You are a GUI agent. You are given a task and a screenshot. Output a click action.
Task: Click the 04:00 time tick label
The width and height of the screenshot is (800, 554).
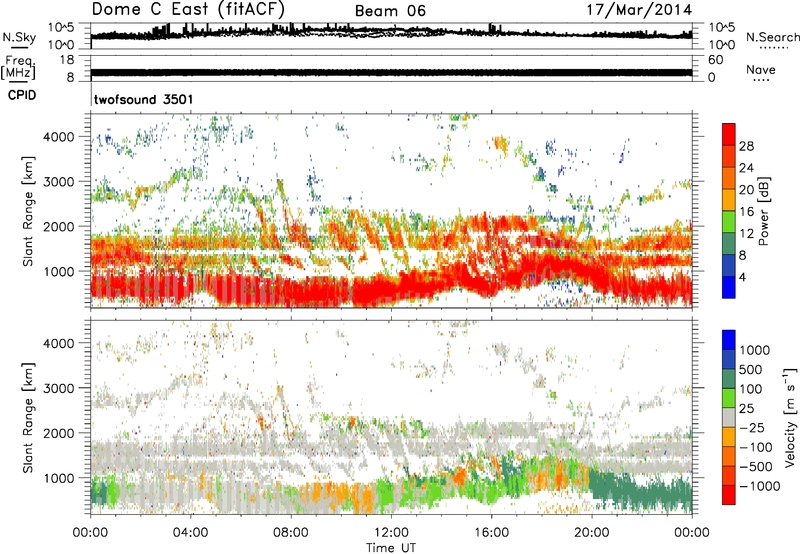click(x=190, y=533)
